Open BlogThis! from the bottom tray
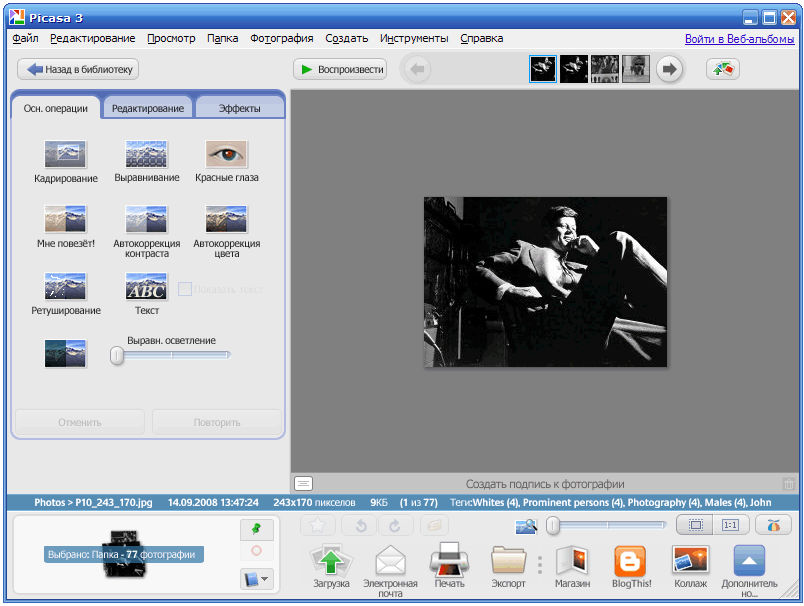 coord(630,562)
